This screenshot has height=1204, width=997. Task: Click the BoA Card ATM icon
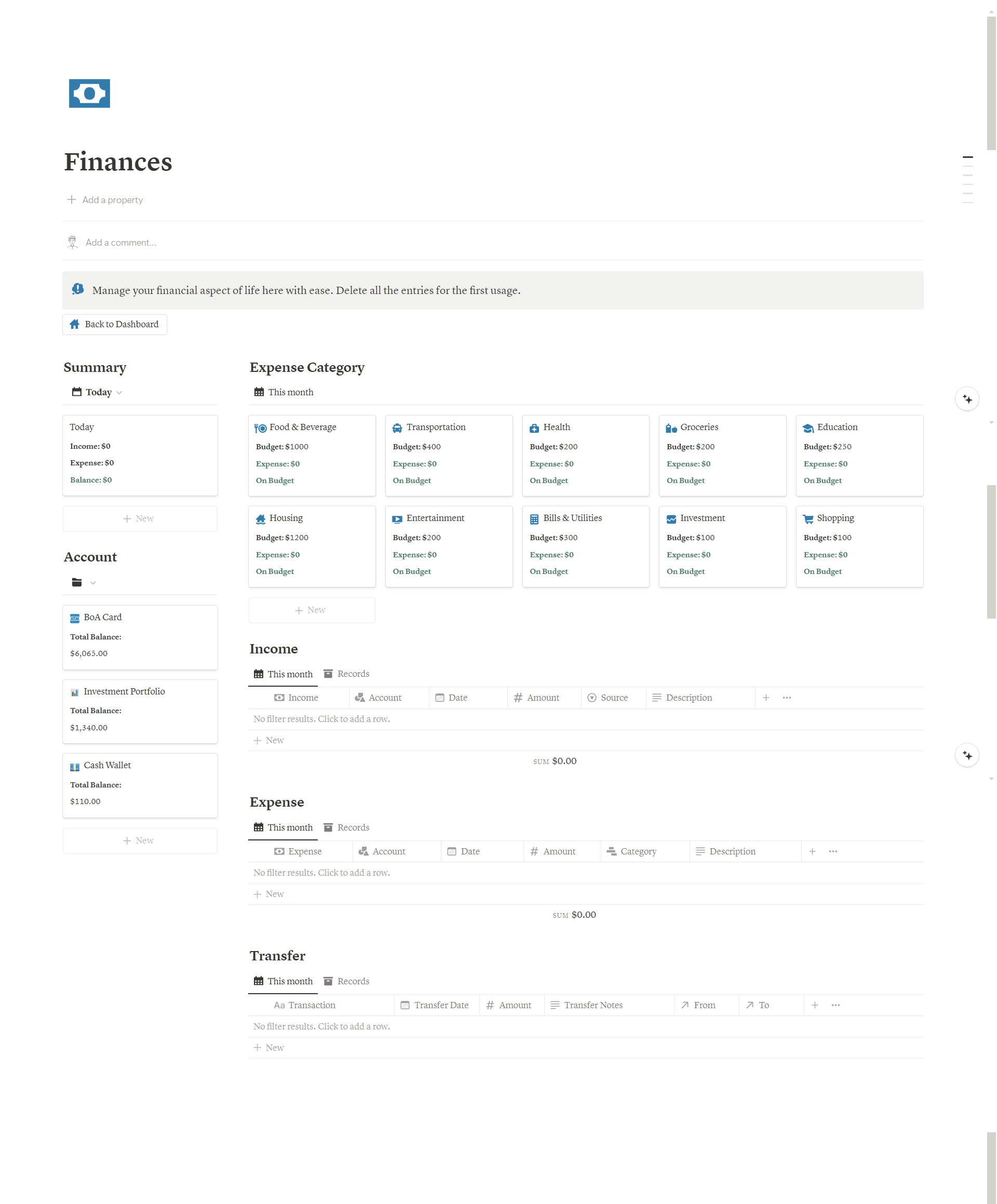(x=75, y=618)
